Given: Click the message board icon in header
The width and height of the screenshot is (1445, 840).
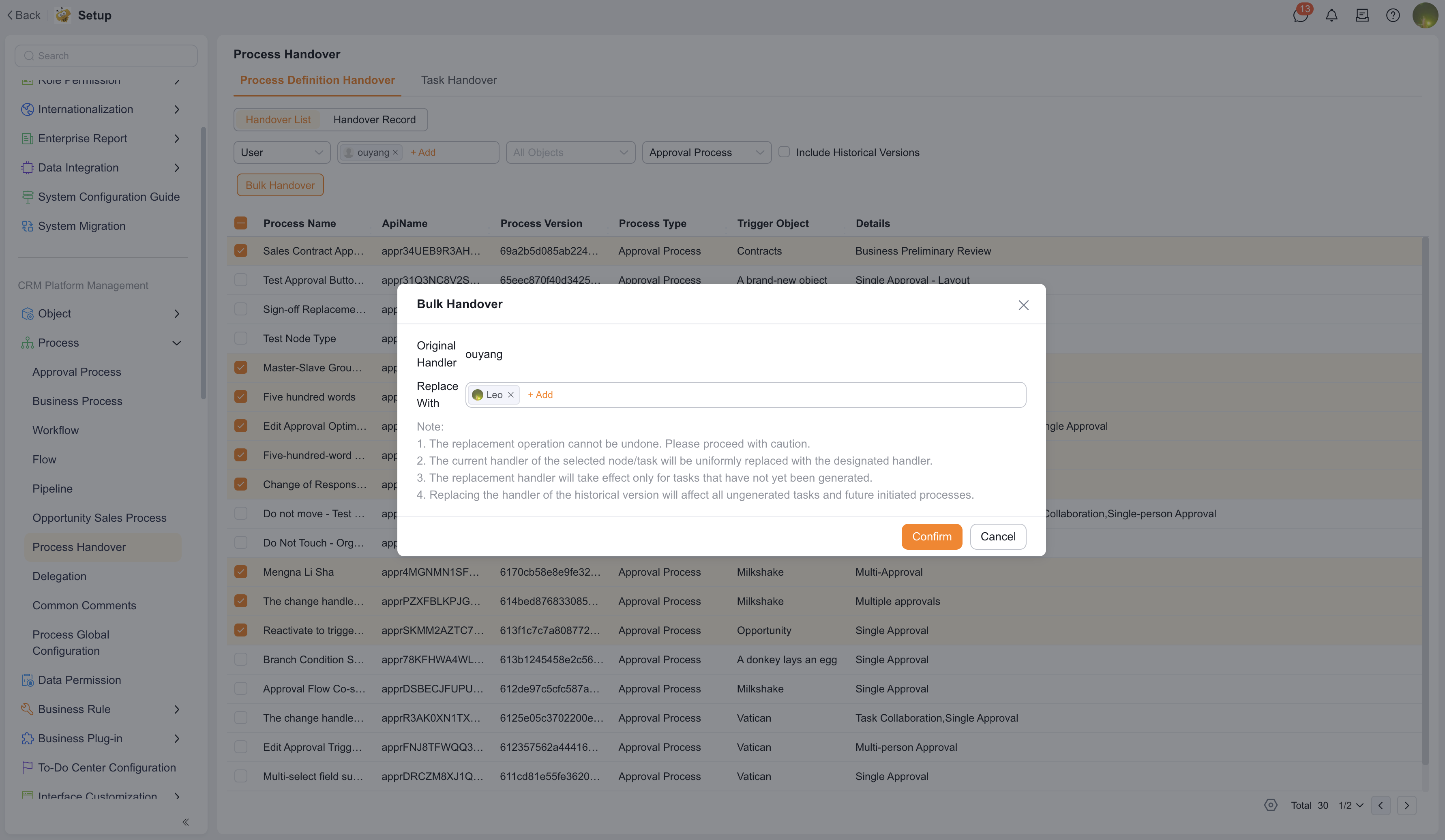Looking at the screenshot, I should click(1362, 15).
